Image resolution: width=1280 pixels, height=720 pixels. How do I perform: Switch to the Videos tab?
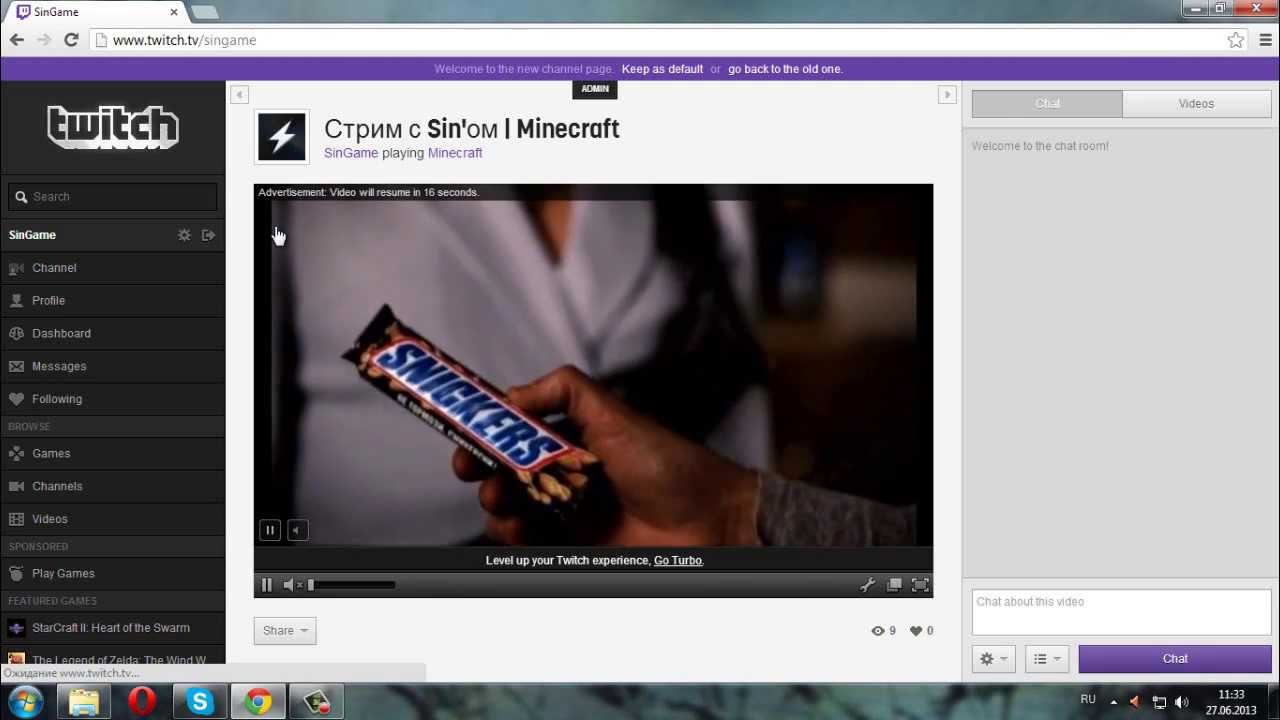point(1197,104)
